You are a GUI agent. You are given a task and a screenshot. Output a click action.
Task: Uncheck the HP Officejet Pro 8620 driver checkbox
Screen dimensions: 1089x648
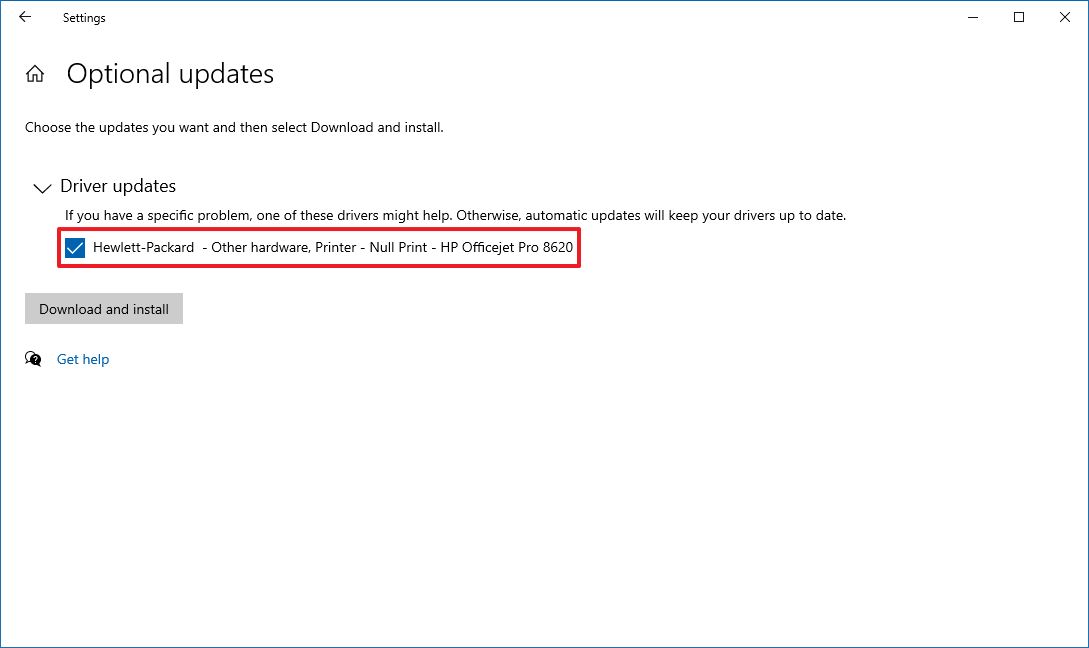pos(75,248)
